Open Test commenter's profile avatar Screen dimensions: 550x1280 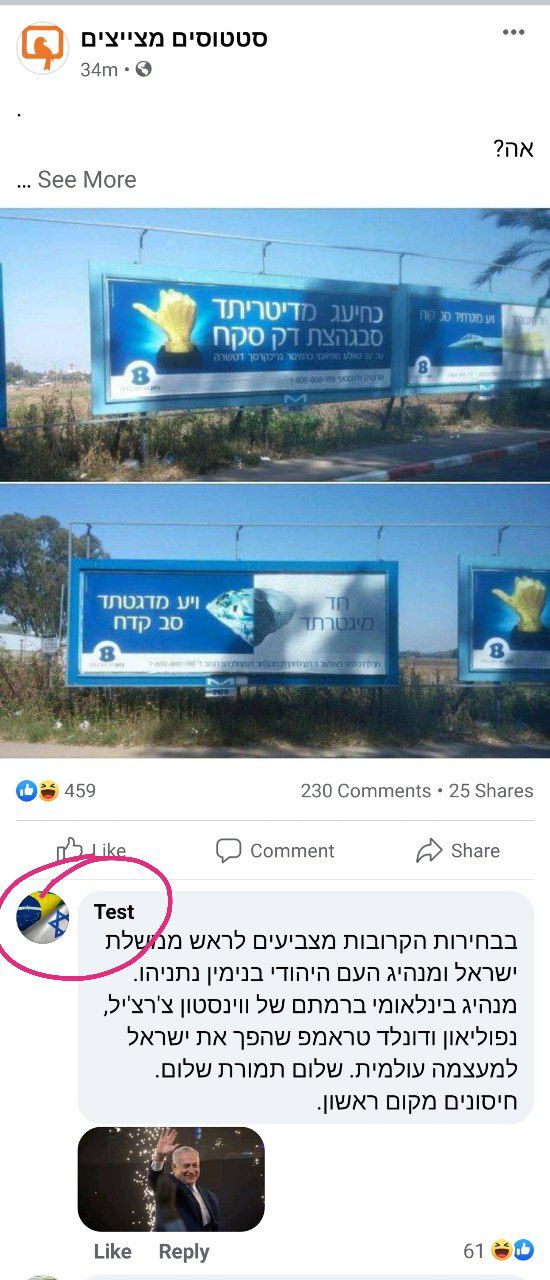pyautogui.click(x=43, y=917)
